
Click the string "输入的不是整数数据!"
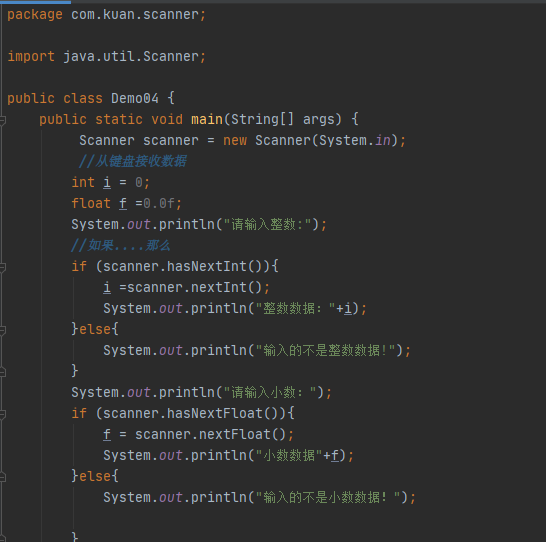click(x=325, y=350)
